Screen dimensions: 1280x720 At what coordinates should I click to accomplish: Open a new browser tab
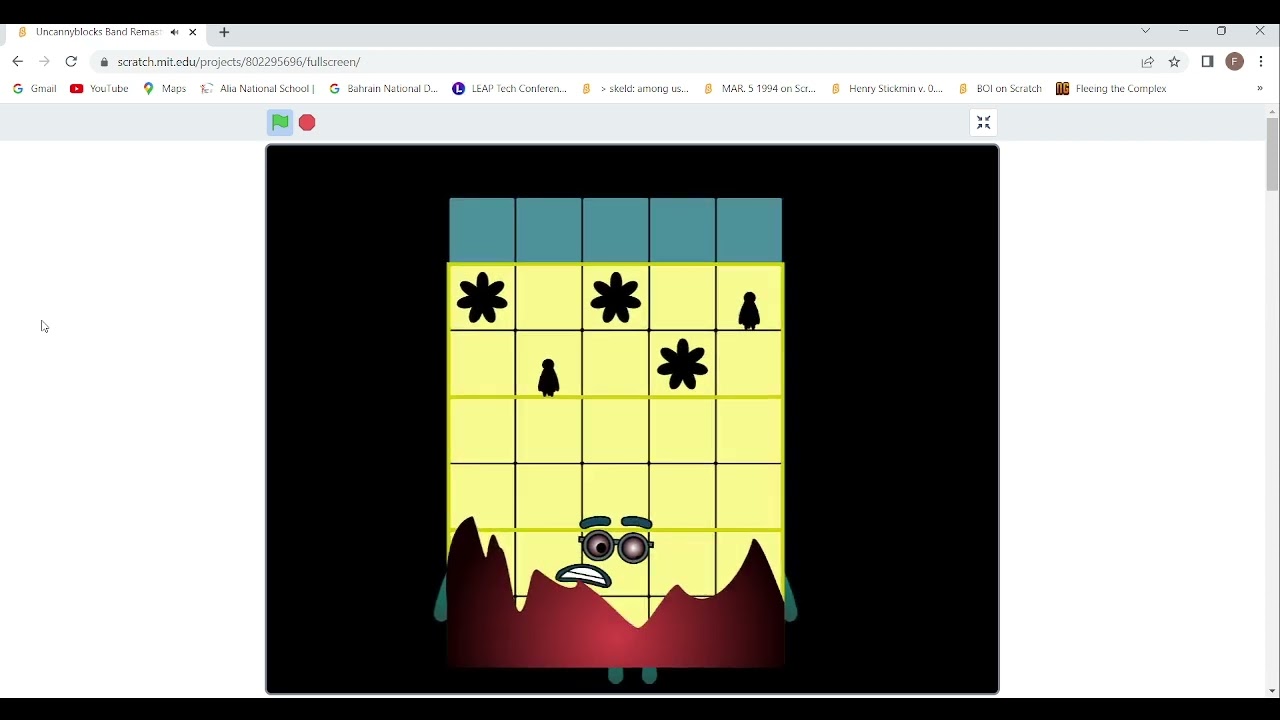click(224, 32)
